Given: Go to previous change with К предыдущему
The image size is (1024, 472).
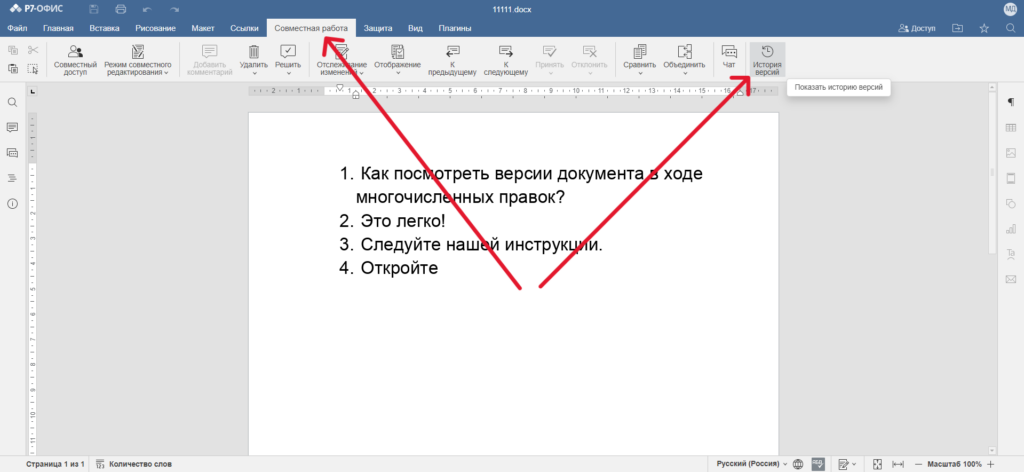Looking at the screenshot, I should [452, 59].
